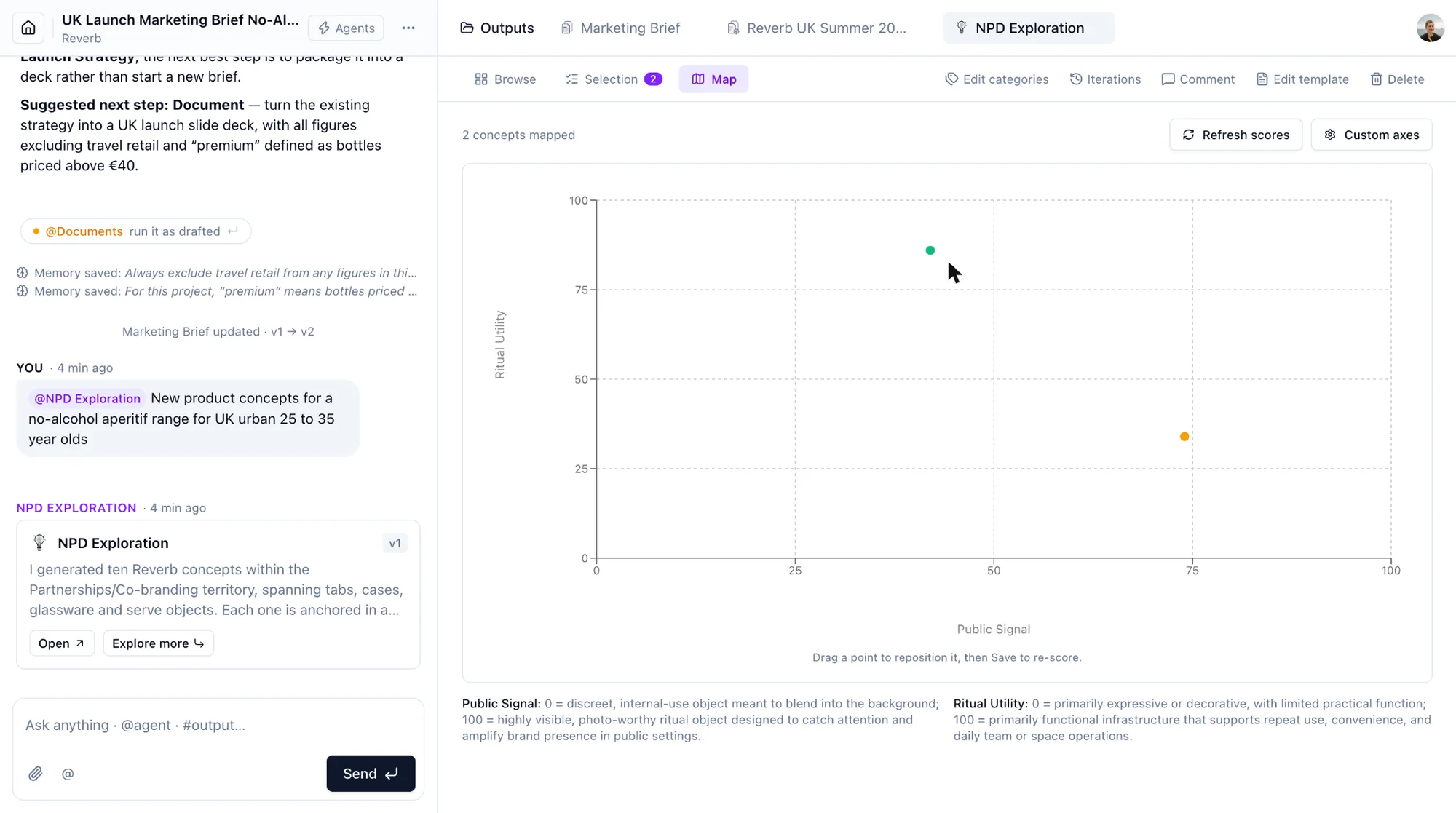
Task: Click Explore more on NPD card
Action: pos(158,643)
